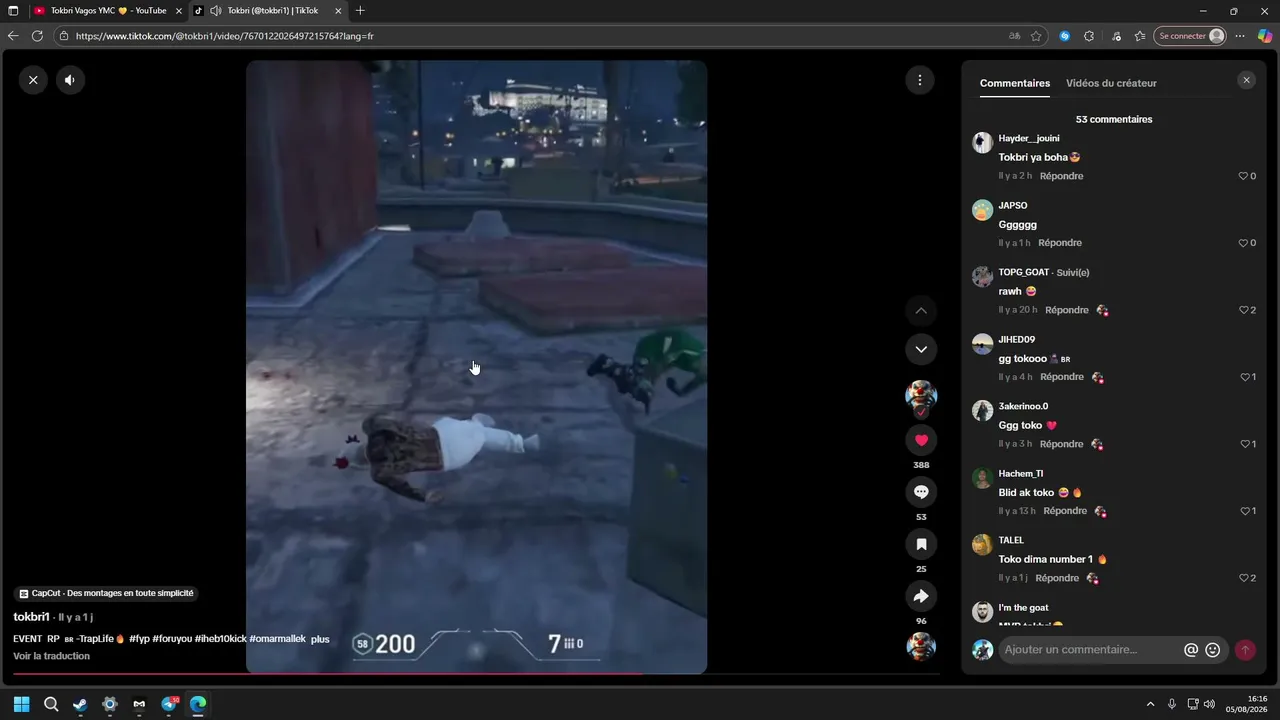1280x720 pixels.
Task: Like JIHED09's gg tokooo comment
Action: [1245, 377]
